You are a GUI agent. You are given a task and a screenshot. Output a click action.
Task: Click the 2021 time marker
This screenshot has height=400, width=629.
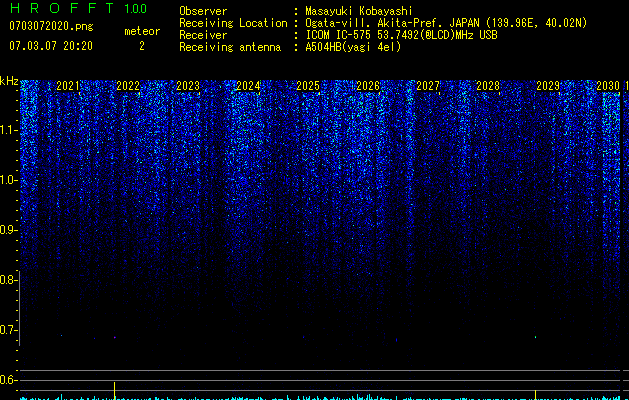coord(68,85)
